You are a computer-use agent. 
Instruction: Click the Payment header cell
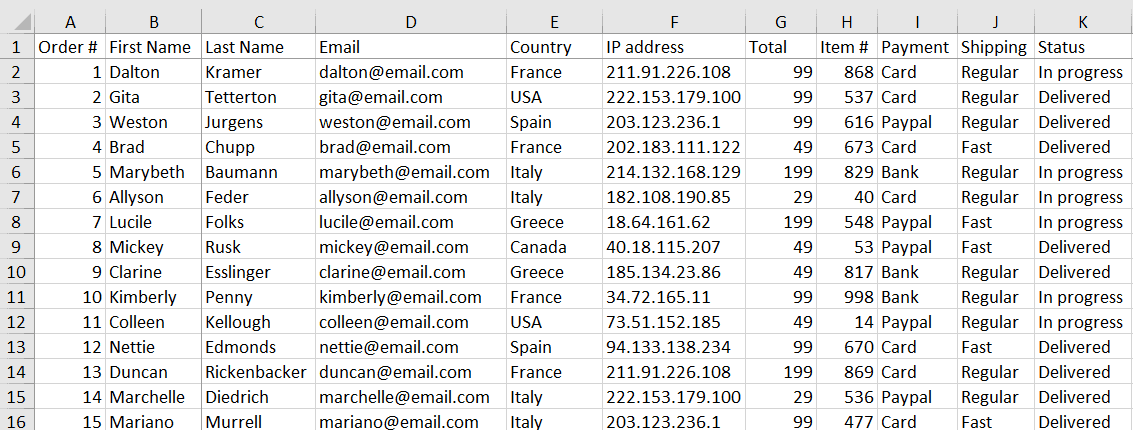917,47
